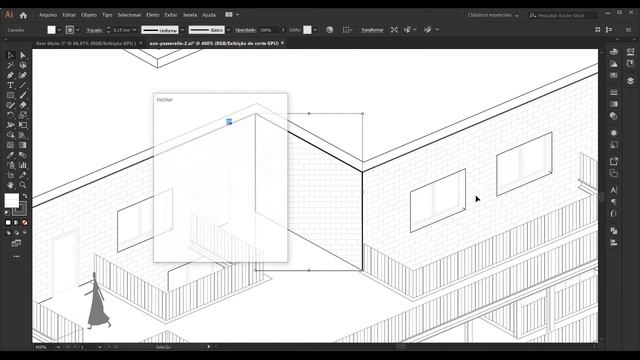Image resolution: width=640 pixels, height=360 pixels.
Task: Select the Rectangle tool
Action: click(10, 95)
